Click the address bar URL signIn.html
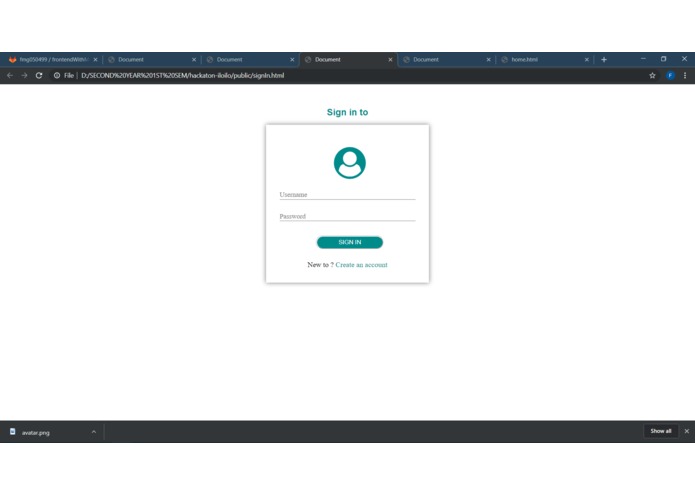The height and width of the screenshot is (494, 695). pos(183,76)
